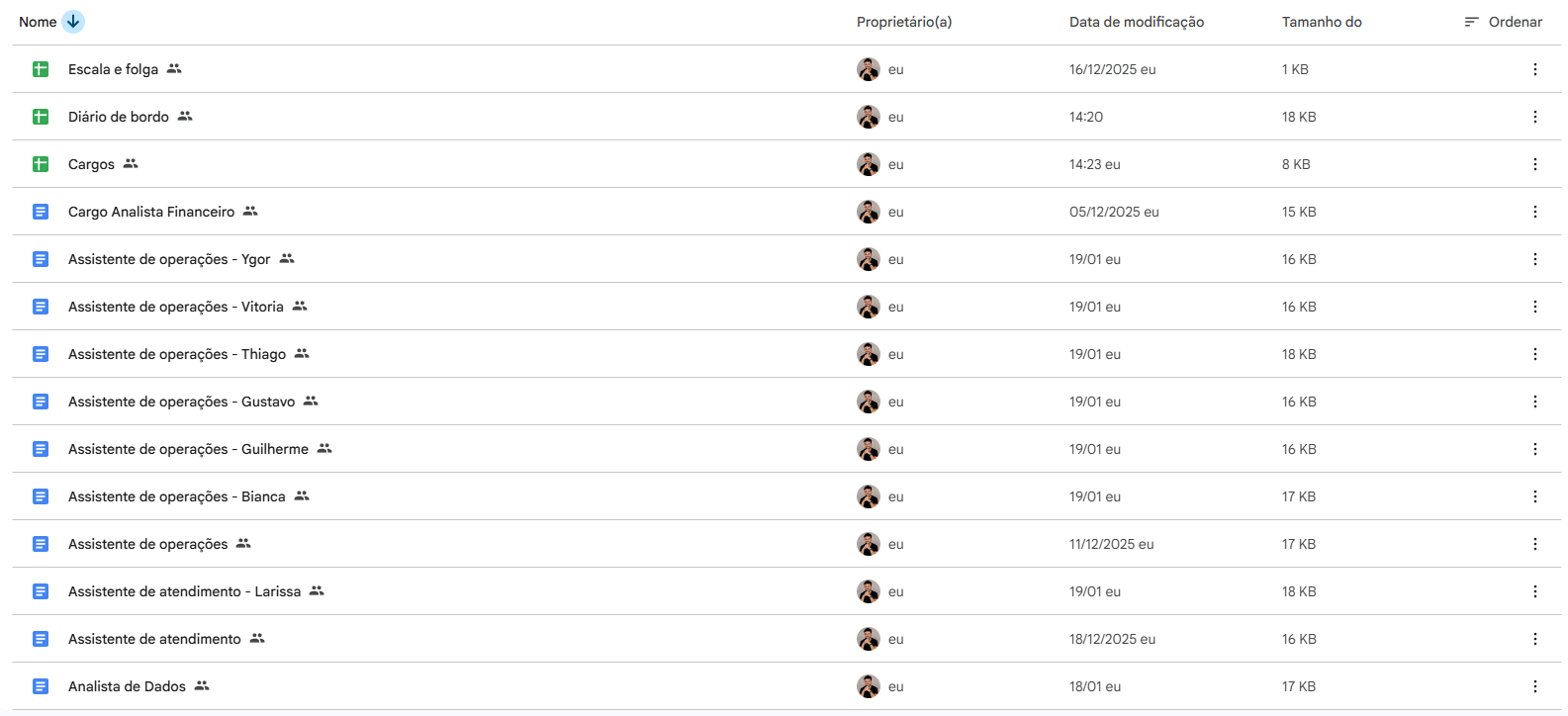Open Assistente de operações - Vitoria document
The image size is (1568, 716).
tap(175, 307)
